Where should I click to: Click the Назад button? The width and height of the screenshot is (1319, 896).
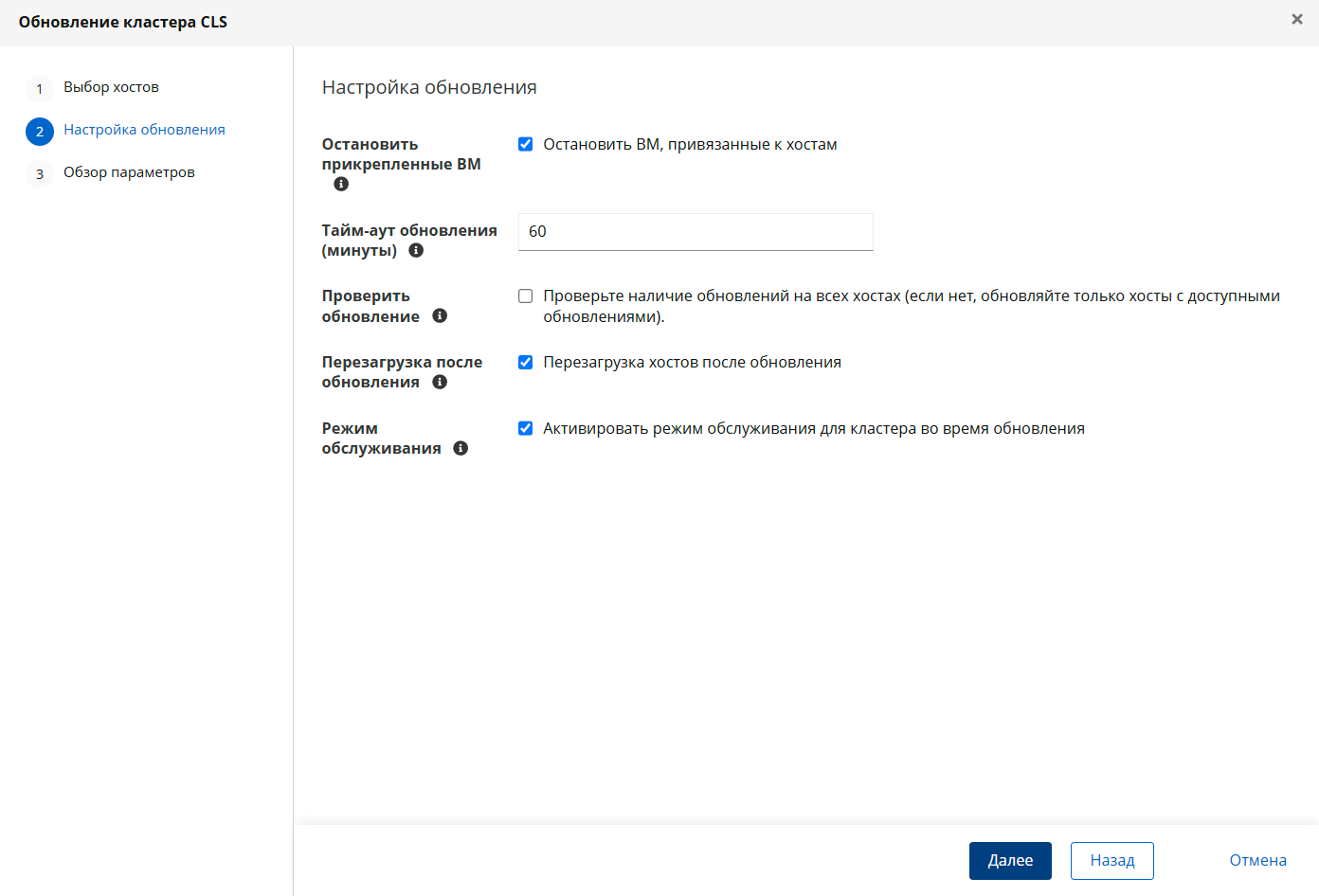pos(1112,861)
